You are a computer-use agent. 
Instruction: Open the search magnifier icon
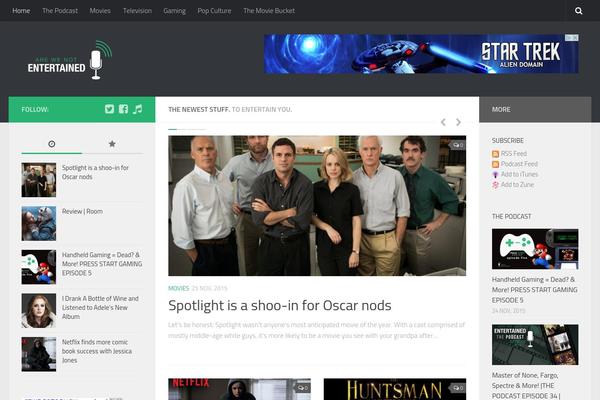click(578, 11)
